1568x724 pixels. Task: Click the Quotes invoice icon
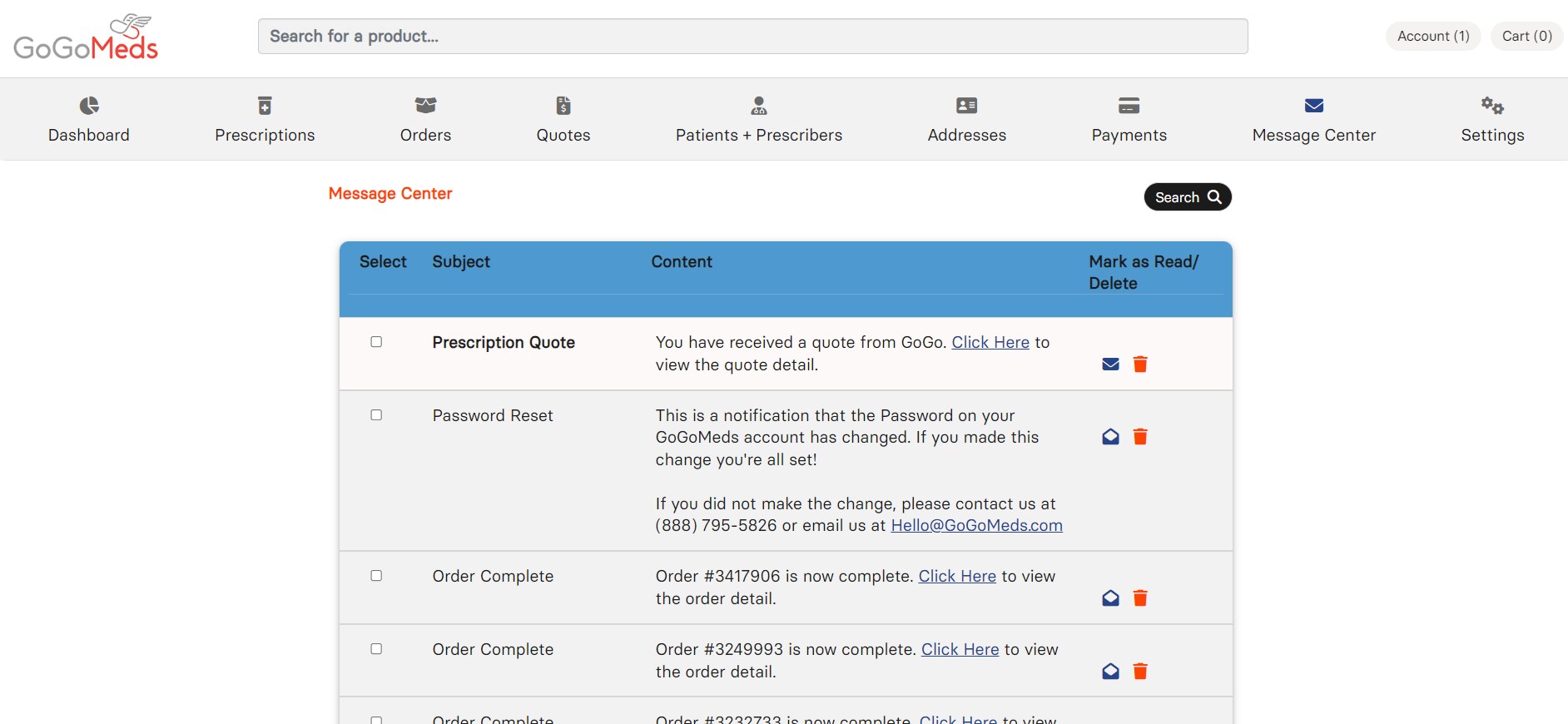tap(563, 106)
